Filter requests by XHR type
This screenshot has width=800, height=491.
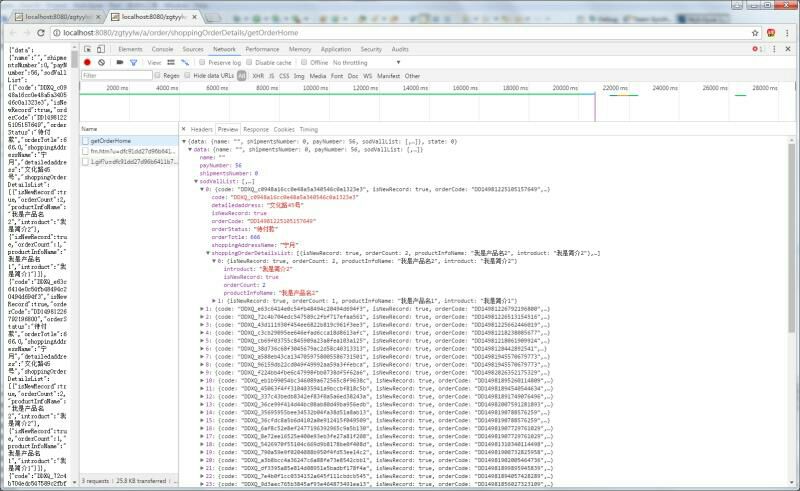pyautogui.click(x=258, y=75)
